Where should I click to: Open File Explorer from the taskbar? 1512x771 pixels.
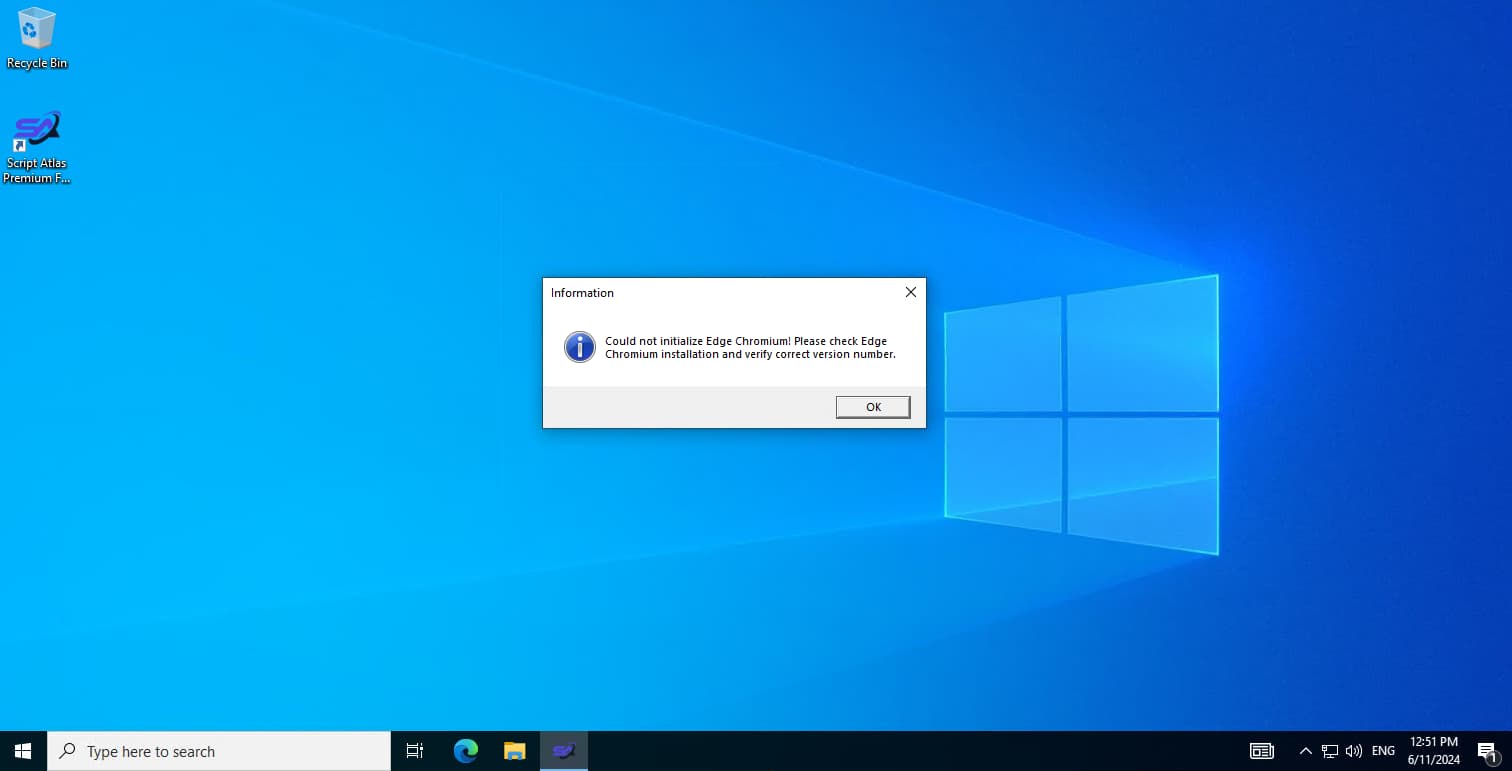click(x=514, y=751)
